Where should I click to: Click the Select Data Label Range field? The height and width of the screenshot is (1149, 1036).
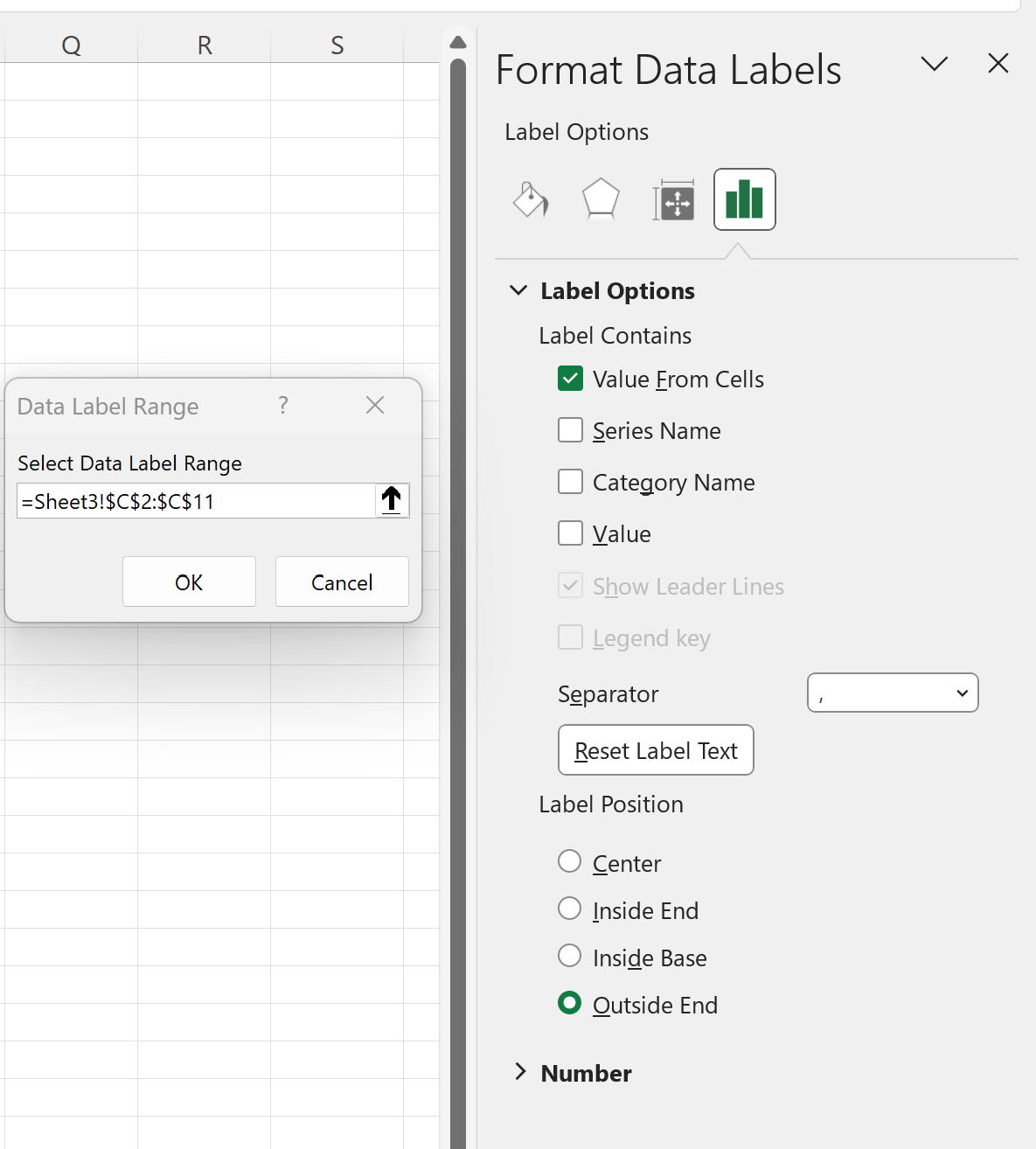197,501
